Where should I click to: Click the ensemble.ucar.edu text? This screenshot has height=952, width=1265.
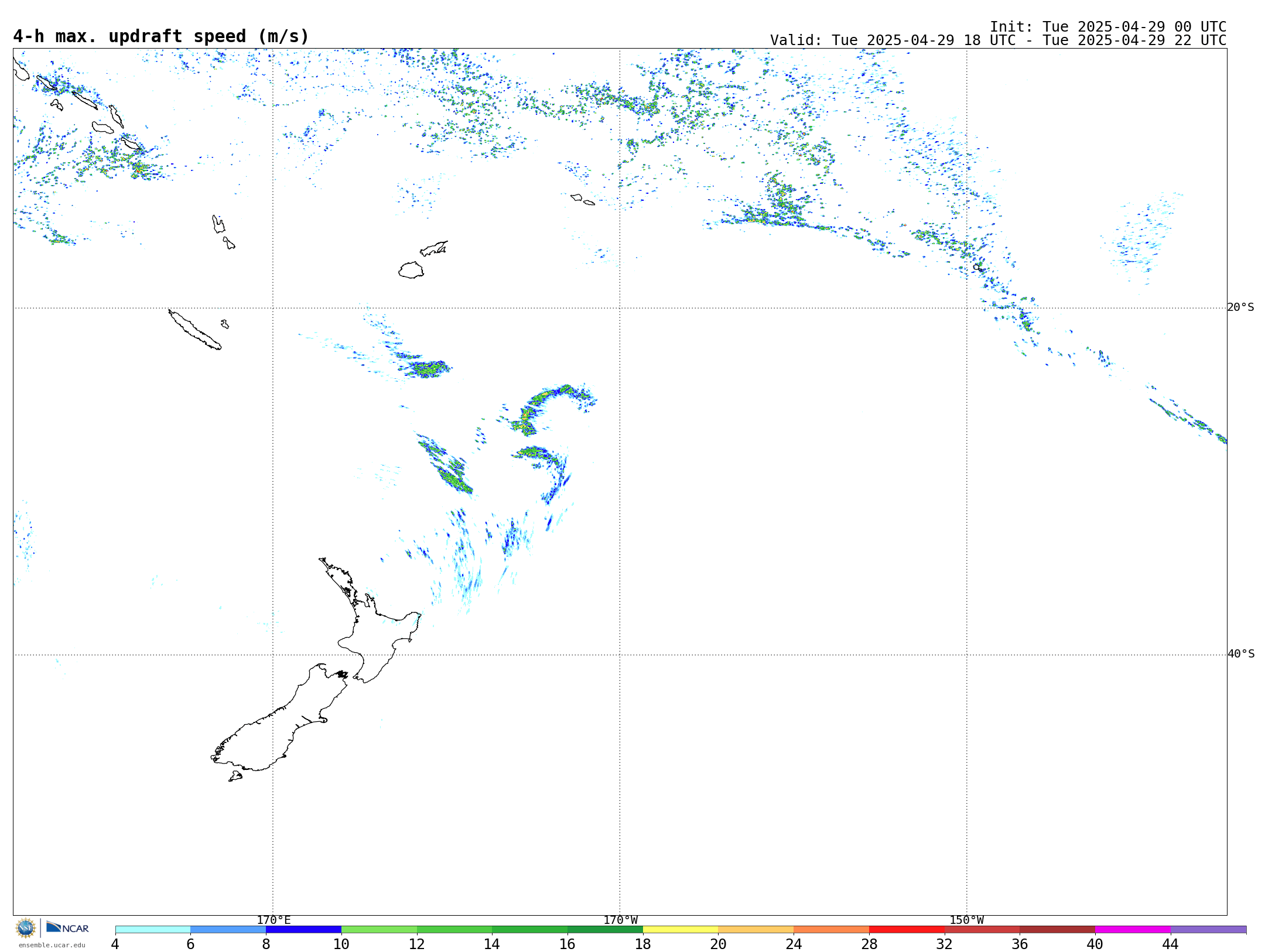(x=52, y=945)
